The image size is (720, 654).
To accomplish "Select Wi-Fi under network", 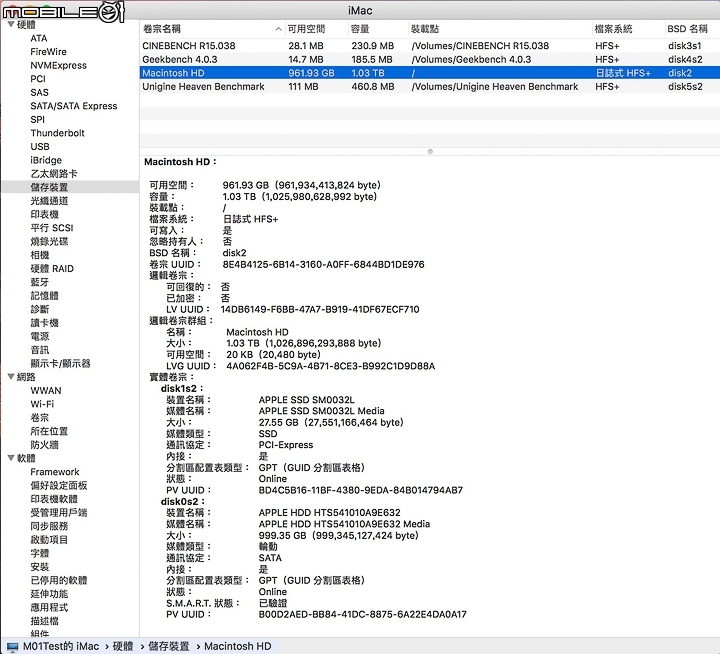I will (42, 404).
